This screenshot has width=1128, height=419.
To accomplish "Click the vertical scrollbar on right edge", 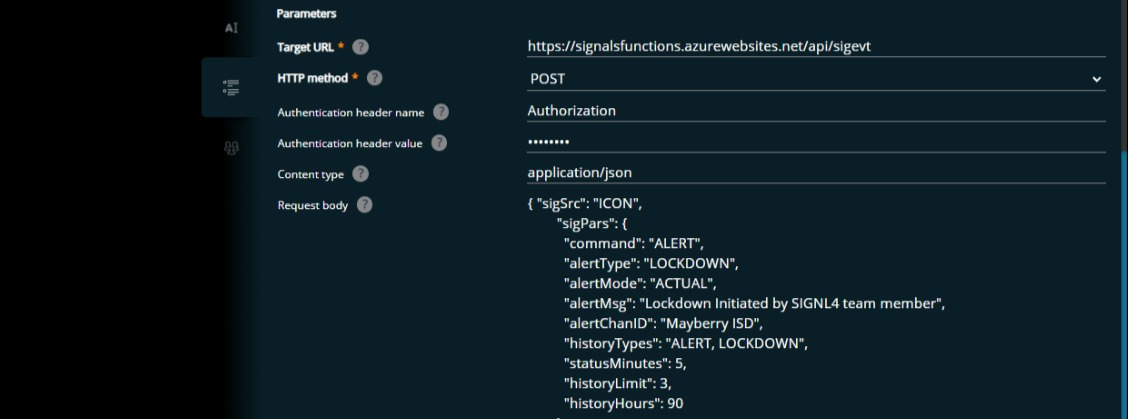I will (1122, 280).
